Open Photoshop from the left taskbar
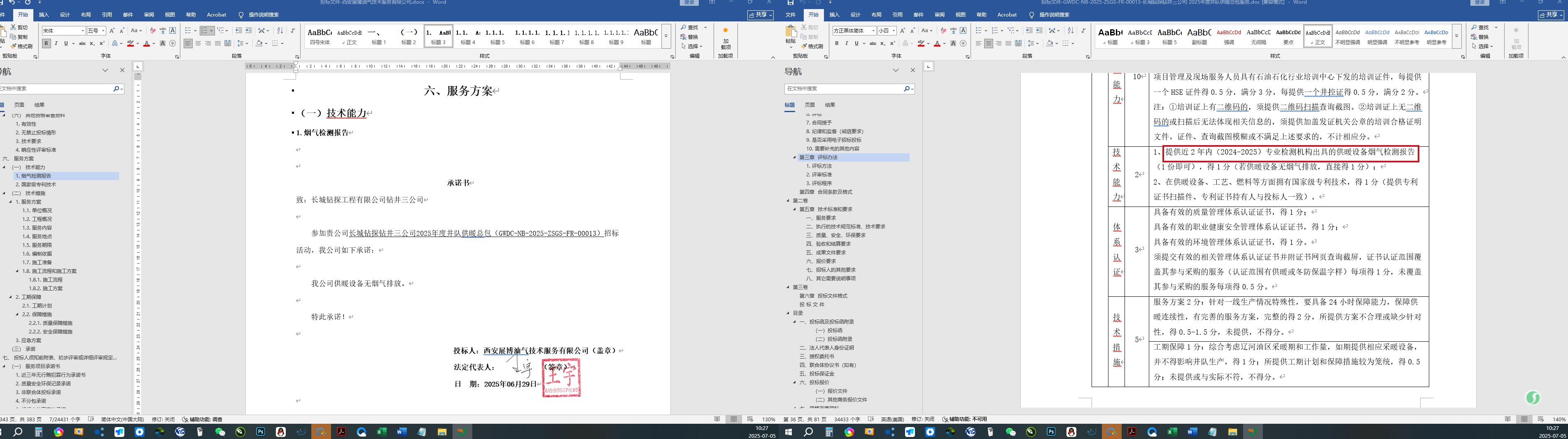Image resolution: width=1568 pixels, height=439 pixels. click(261, 432)
